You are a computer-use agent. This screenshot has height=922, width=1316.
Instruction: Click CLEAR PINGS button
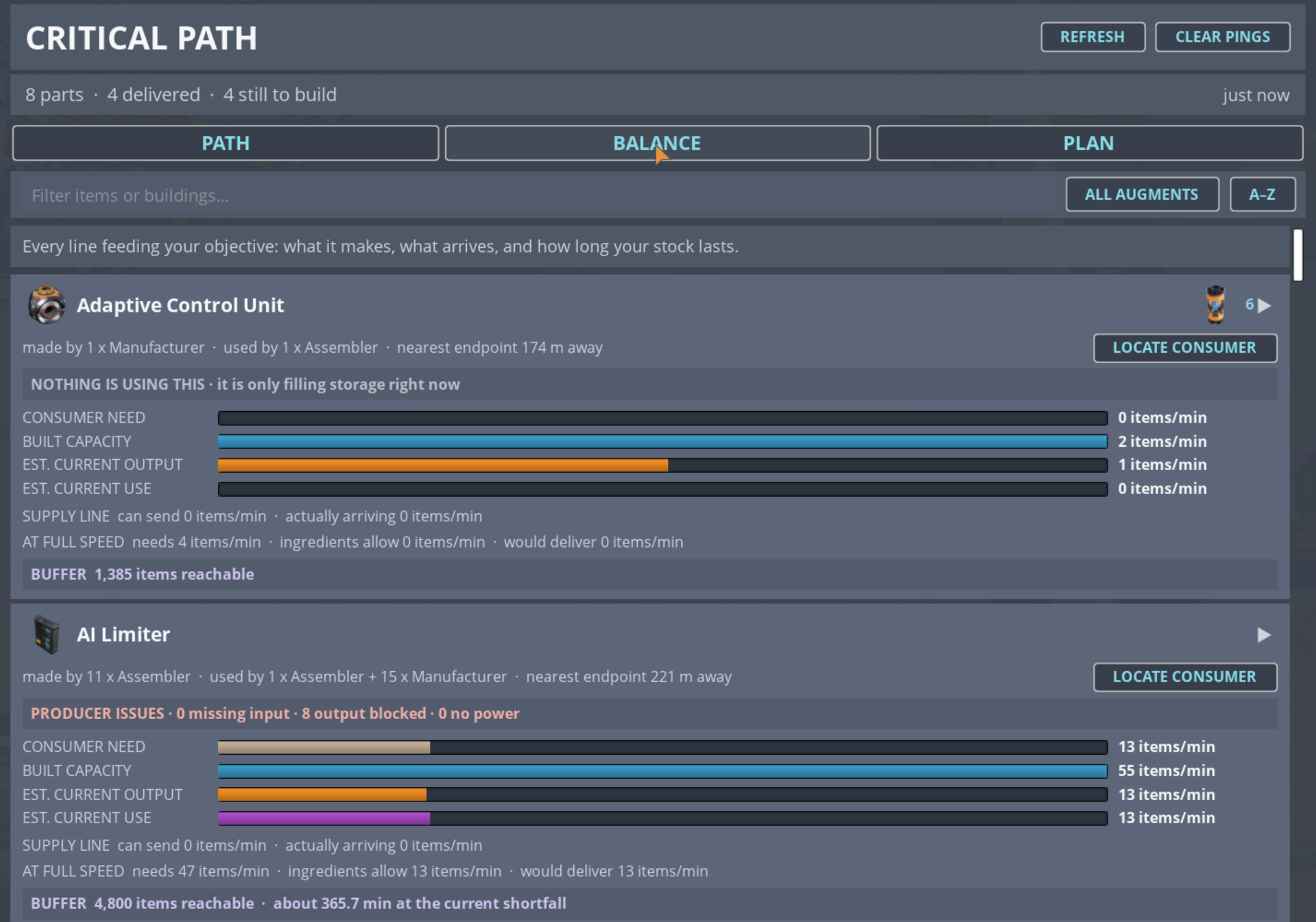tap(1223, 37)
